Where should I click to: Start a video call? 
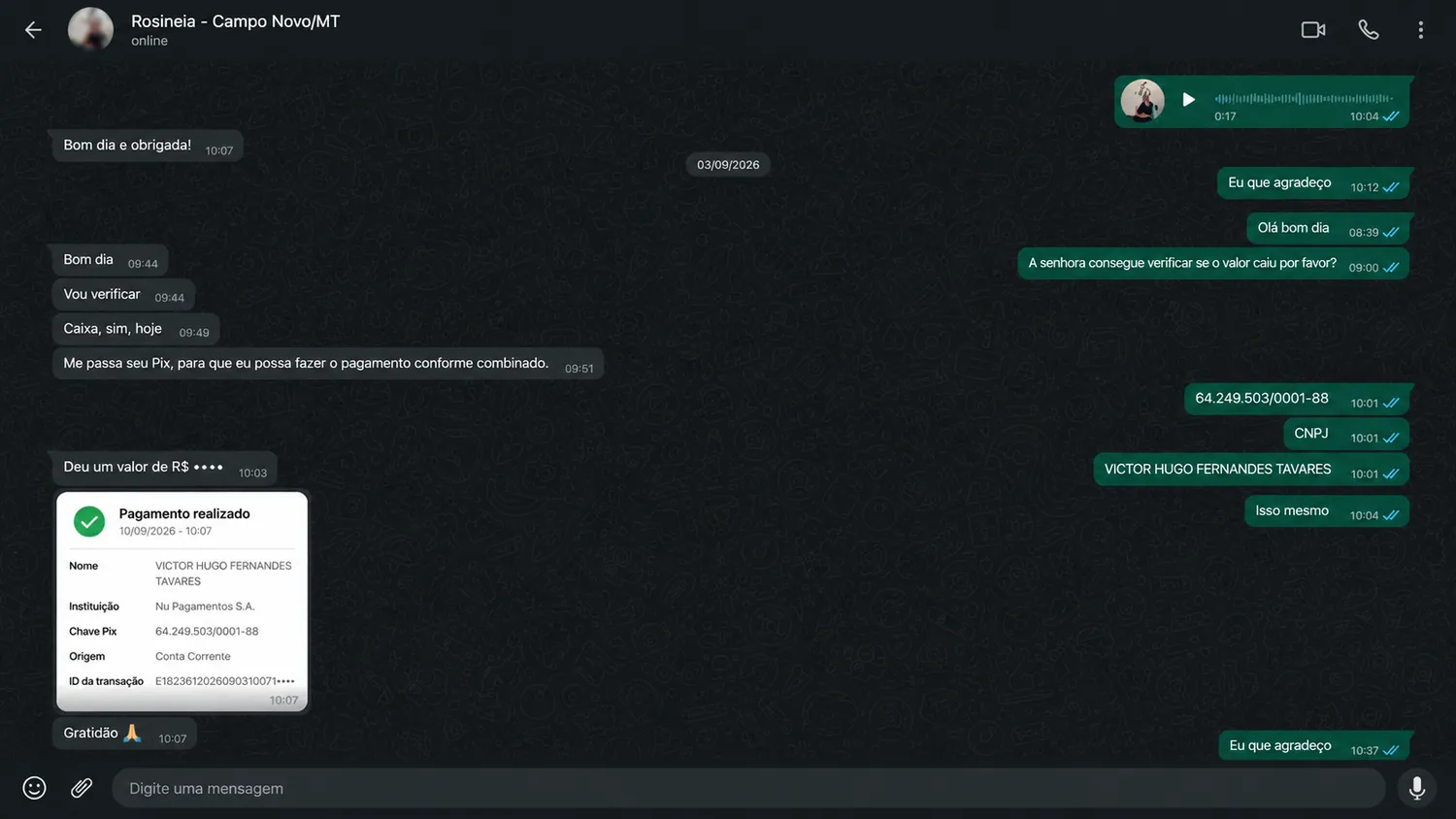point(1313,30)
